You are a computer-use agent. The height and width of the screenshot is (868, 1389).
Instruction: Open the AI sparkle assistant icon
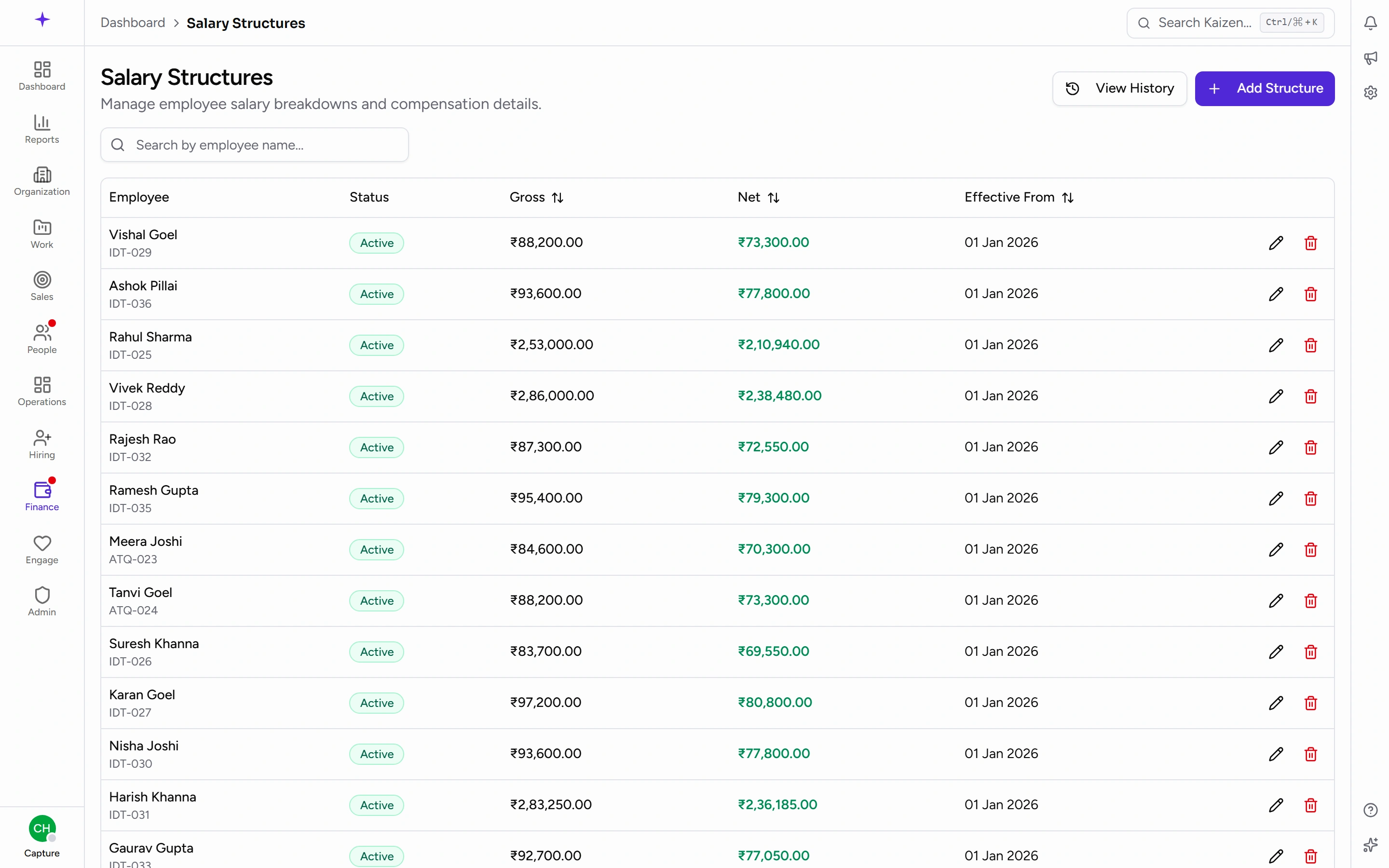[1370, 844]
